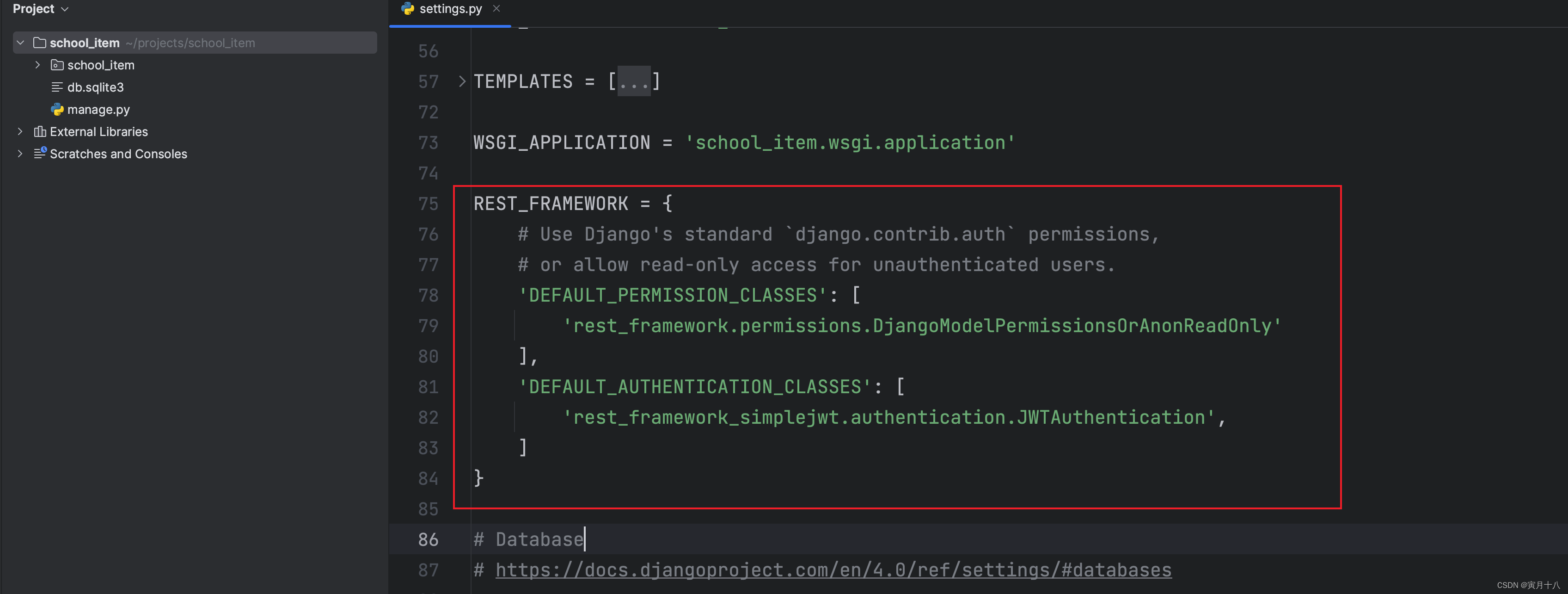Image resolution: width=1568 pixels, height=594 pixels.
Task: Click the folded ellipsis in the TEMPLATES list
Action: pos(634,81)
